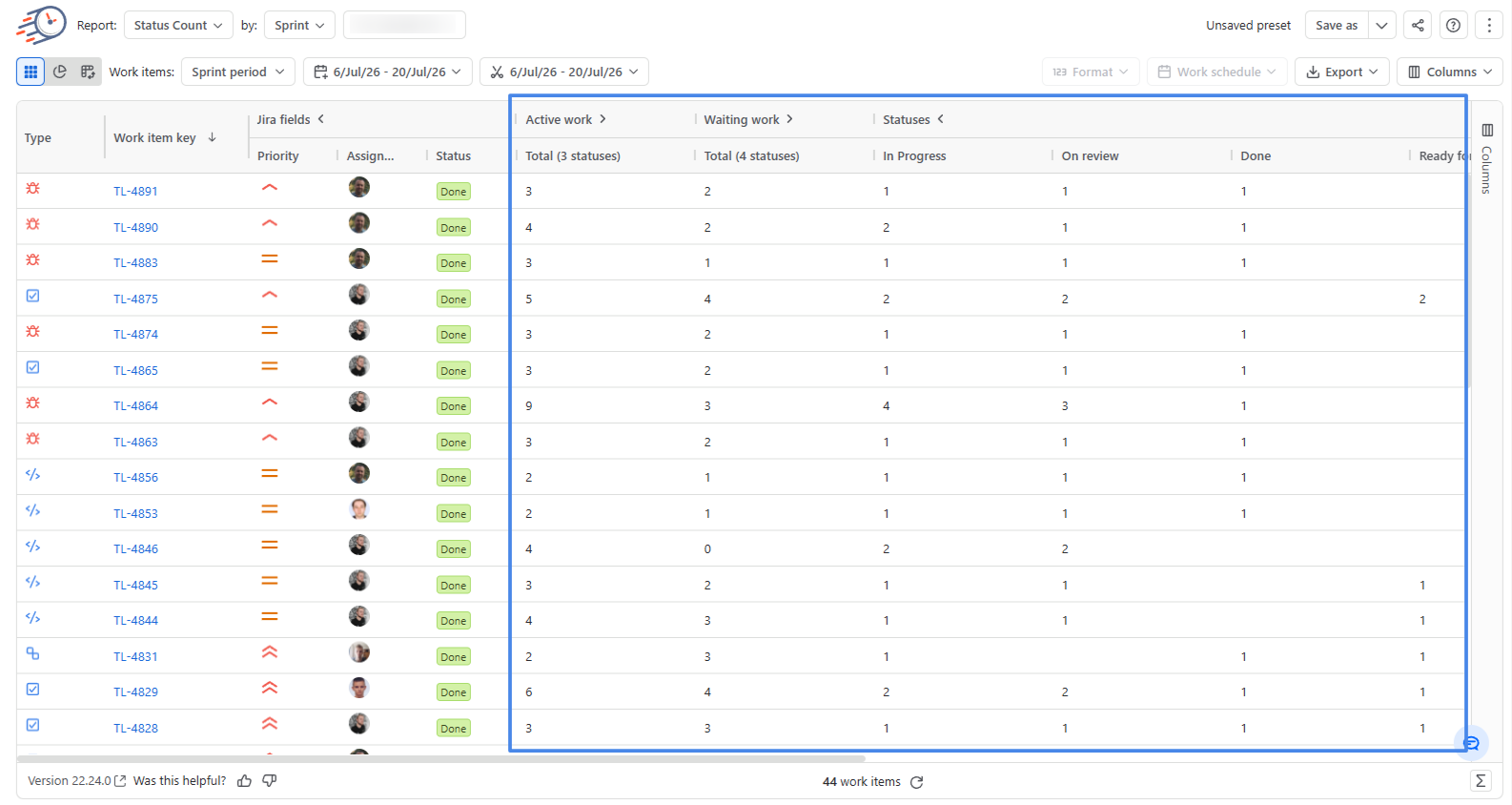Click thumbs down not helpful icon

pos(270,781)
